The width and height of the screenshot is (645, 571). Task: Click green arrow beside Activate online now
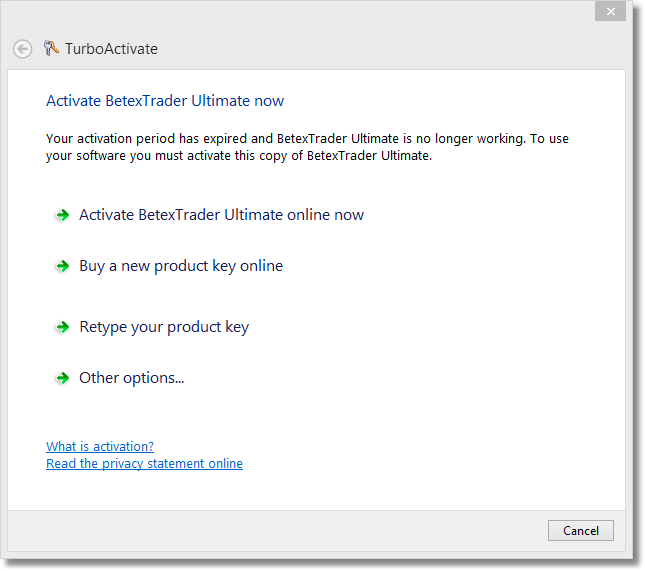63,215
